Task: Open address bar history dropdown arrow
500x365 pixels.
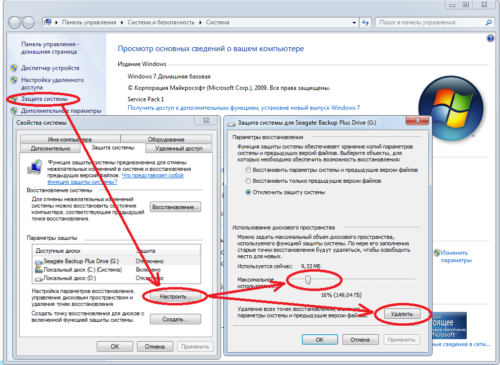Action: tap(354, 23)
